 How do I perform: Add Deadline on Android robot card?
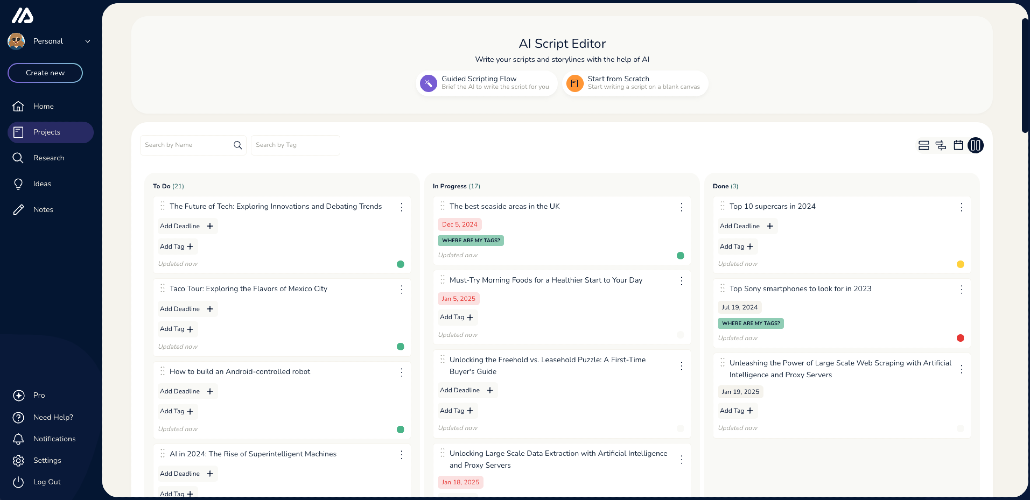(x=187, y=392)
